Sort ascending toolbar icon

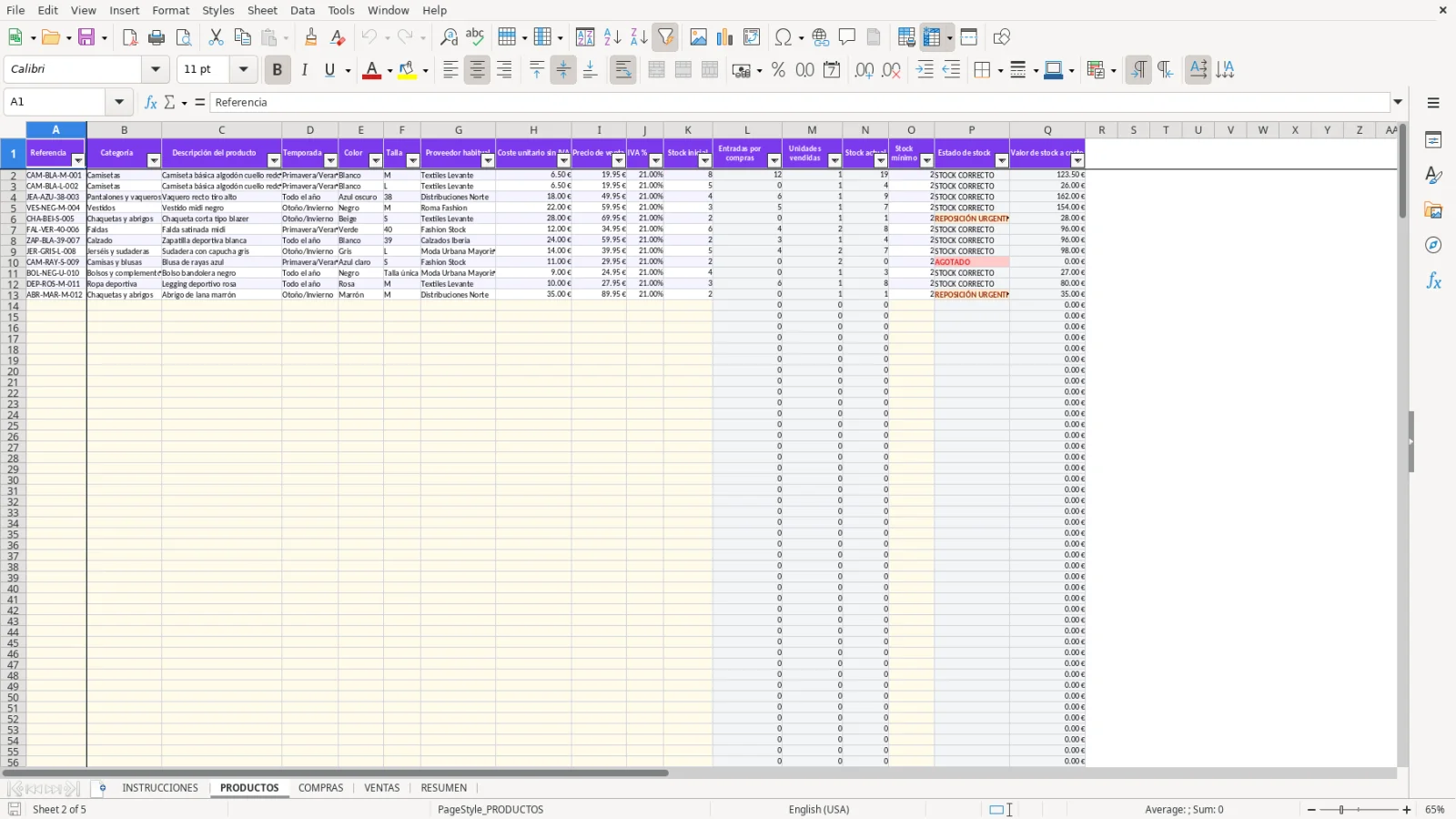tap(612, 37)
